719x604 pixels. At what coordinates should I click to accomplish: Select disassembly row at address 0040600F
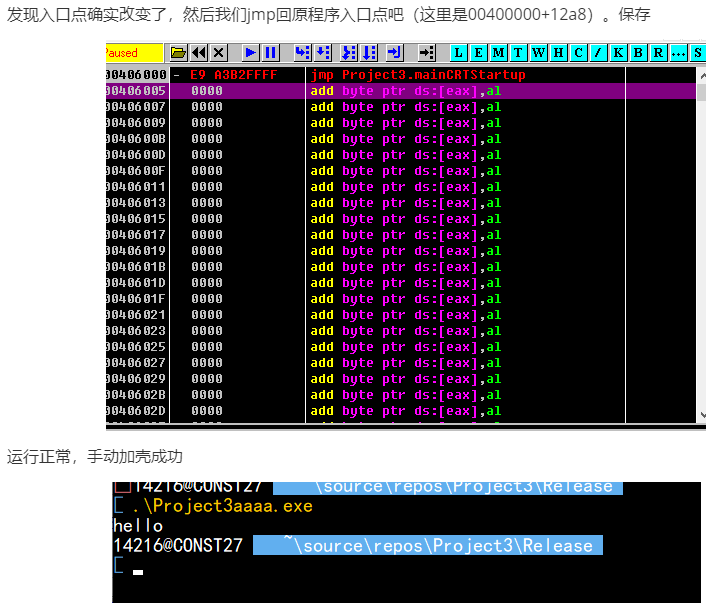pyautogui.click(x=401, y=171)
